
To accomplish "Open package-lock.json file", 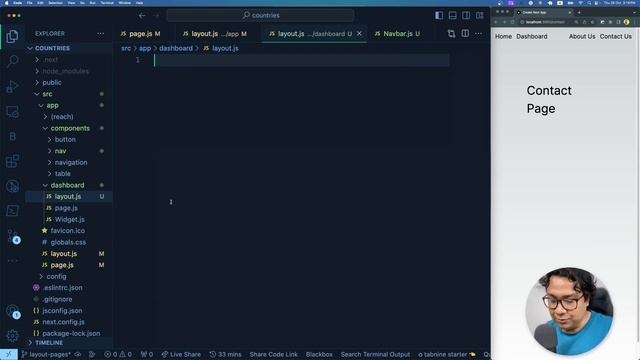I will pyautogui.click(x=71, y=333).
